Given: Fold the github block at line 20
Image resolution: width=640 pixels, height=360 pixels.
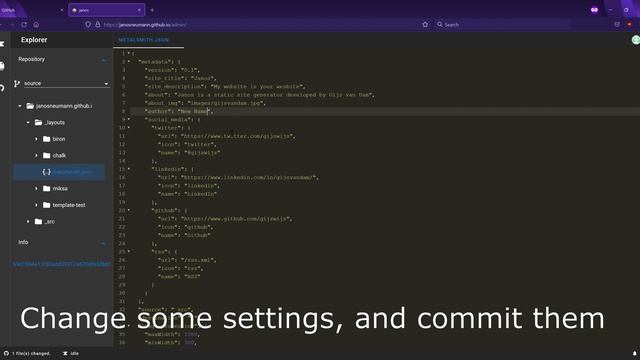Looking at the screenshot, I should [129, 210].
